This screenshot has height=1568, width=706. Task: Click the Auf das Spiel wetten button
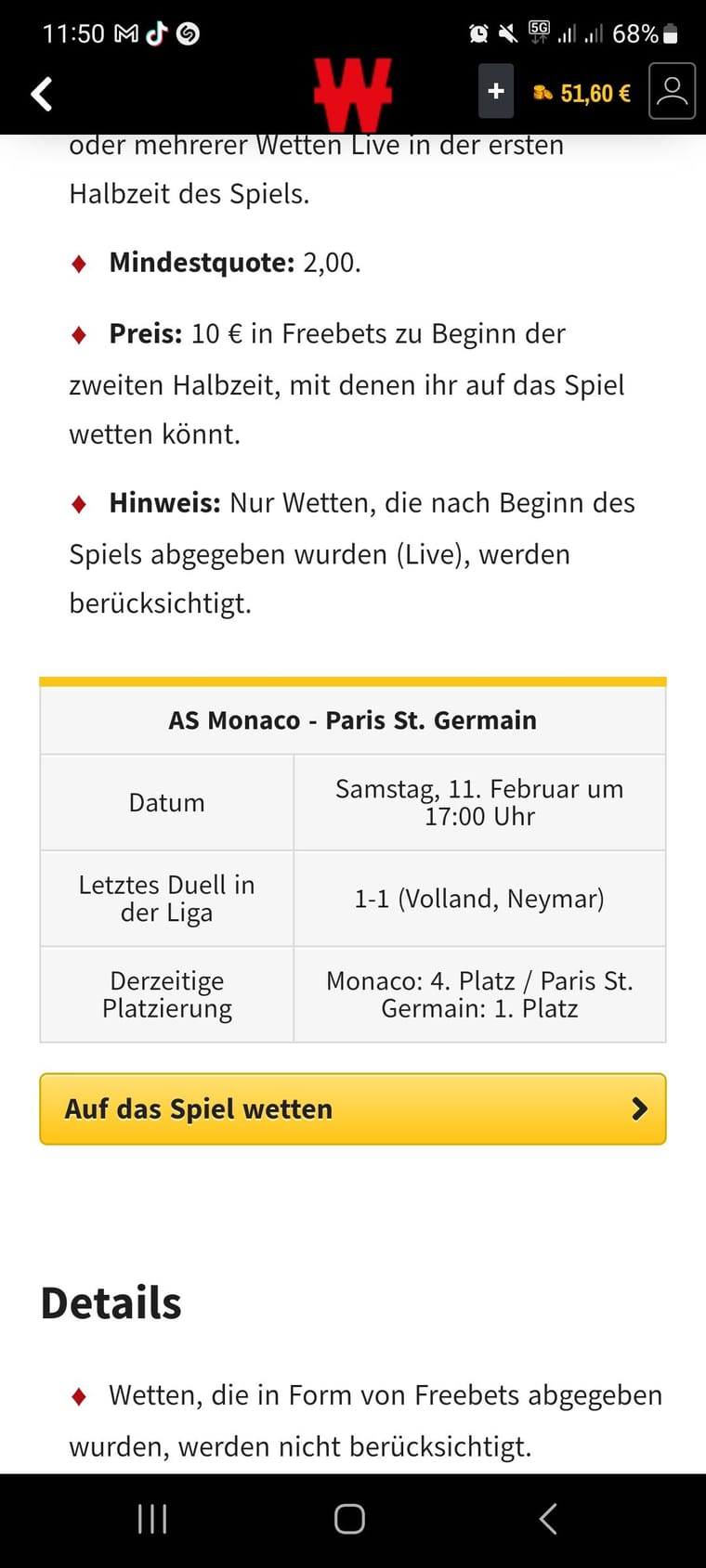[x=353, y=1109]
